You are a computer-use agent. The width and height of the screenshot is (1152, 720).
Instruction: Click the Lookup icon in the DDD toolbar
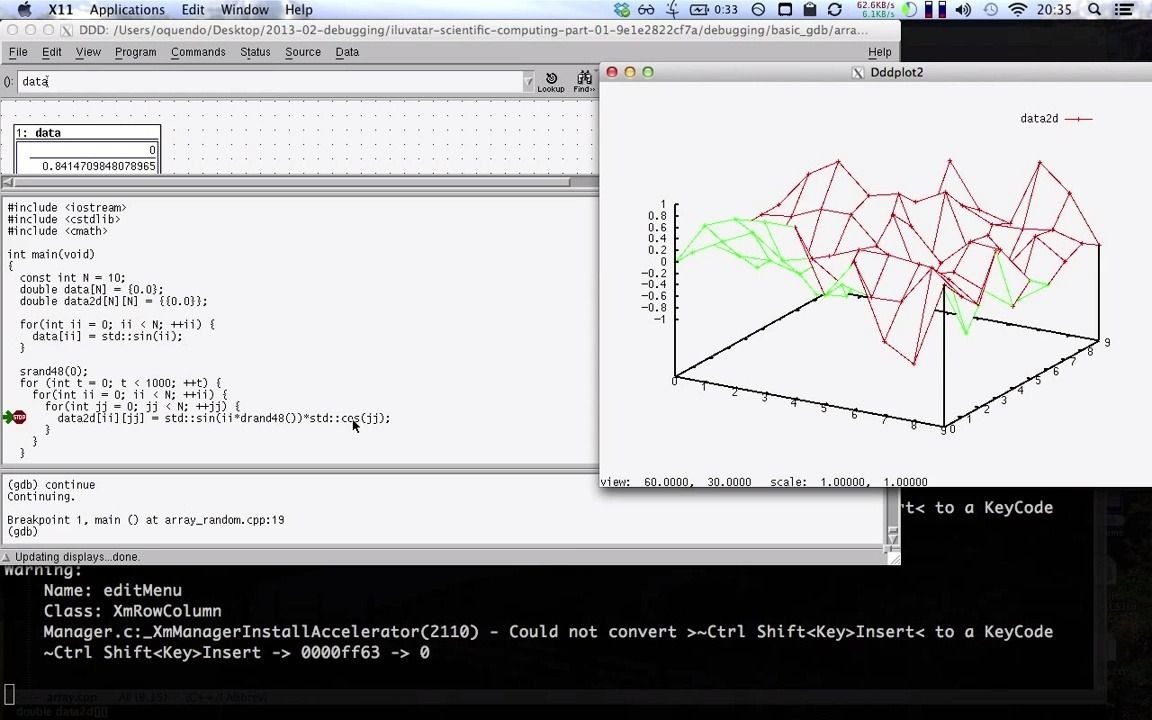[551, 79]
